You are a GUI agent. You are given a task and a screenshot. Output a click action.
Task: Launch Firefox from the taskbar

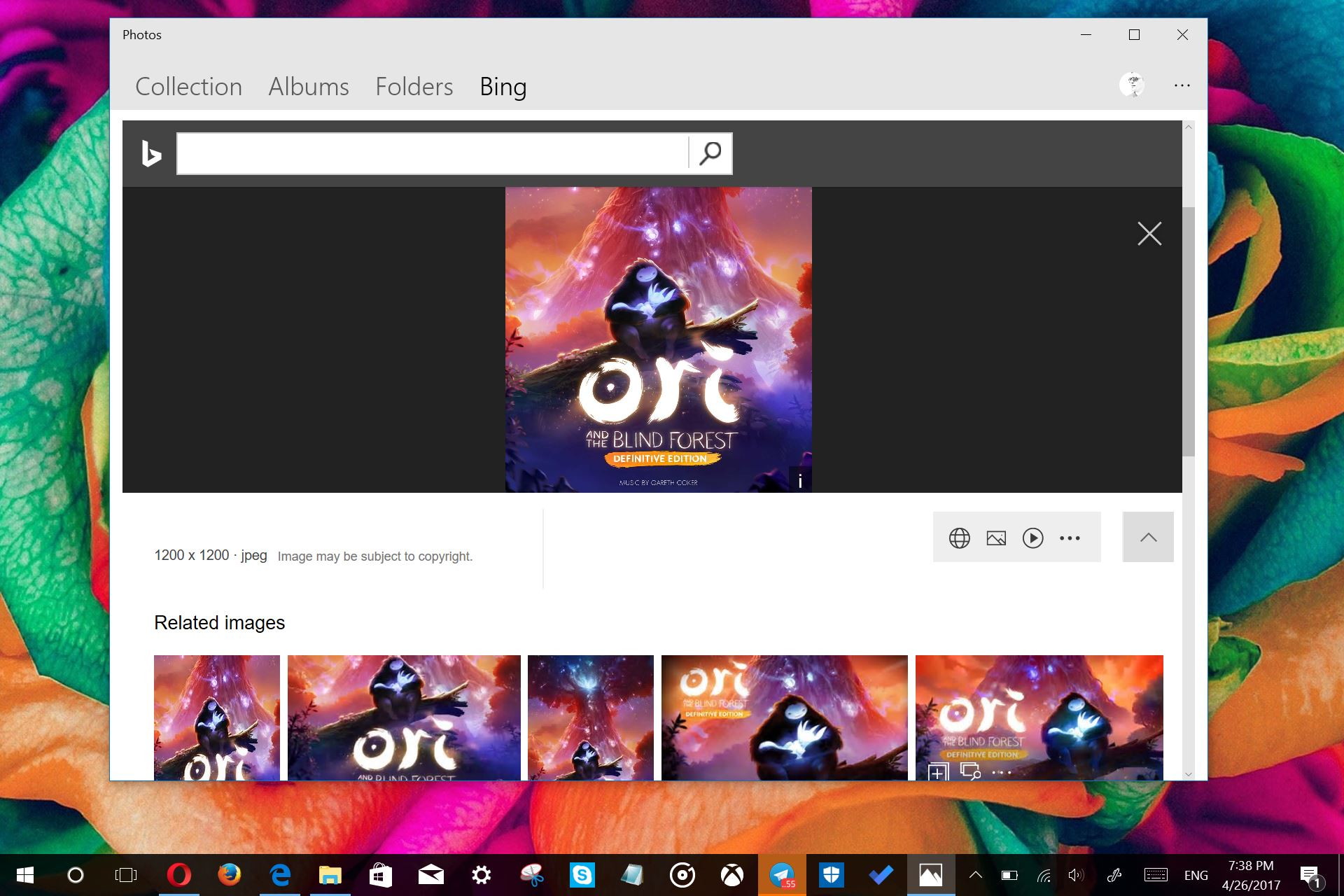pos(230,875)
